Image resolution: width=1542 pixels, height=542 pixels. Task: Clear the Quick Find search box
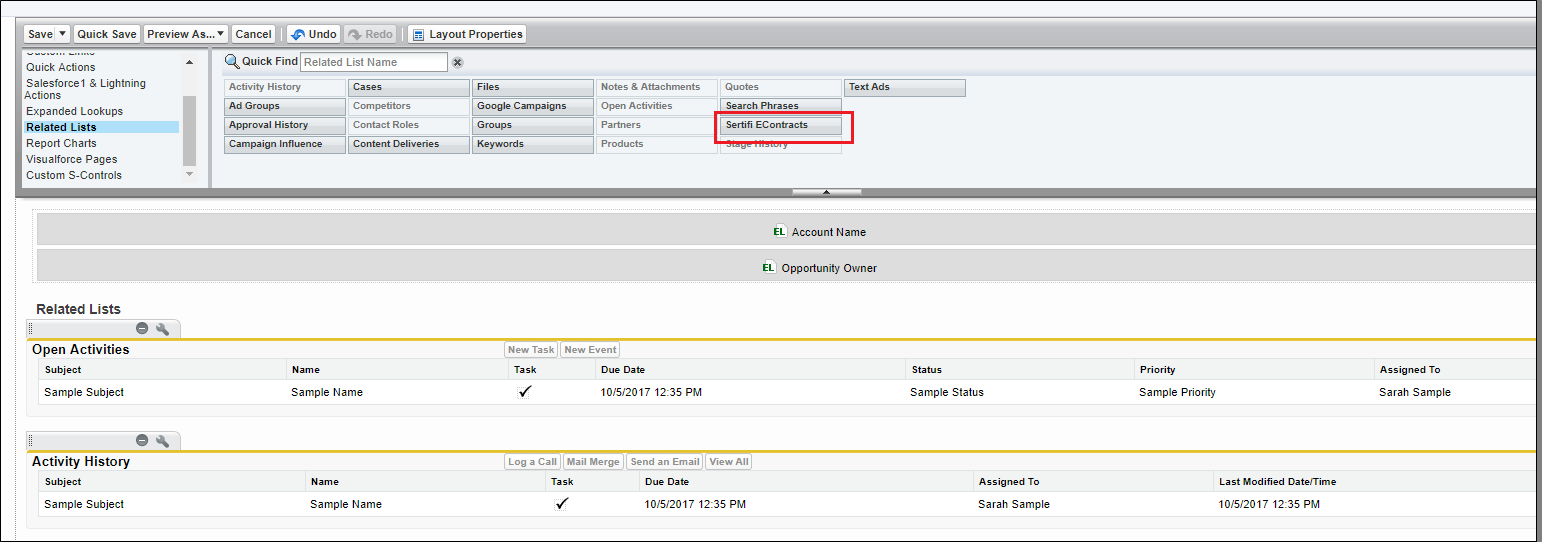point(457,62)
